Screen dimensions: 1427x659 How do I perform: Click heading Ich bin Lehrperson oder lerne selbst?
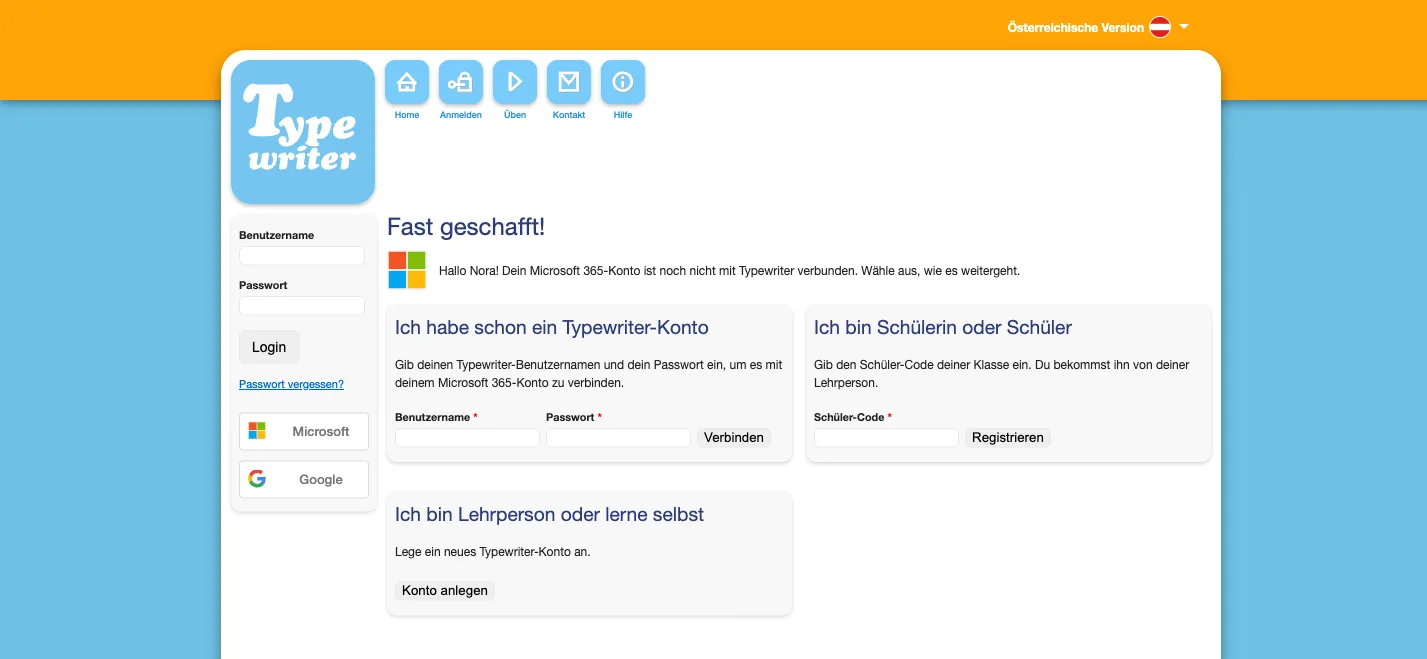[550, 514]
